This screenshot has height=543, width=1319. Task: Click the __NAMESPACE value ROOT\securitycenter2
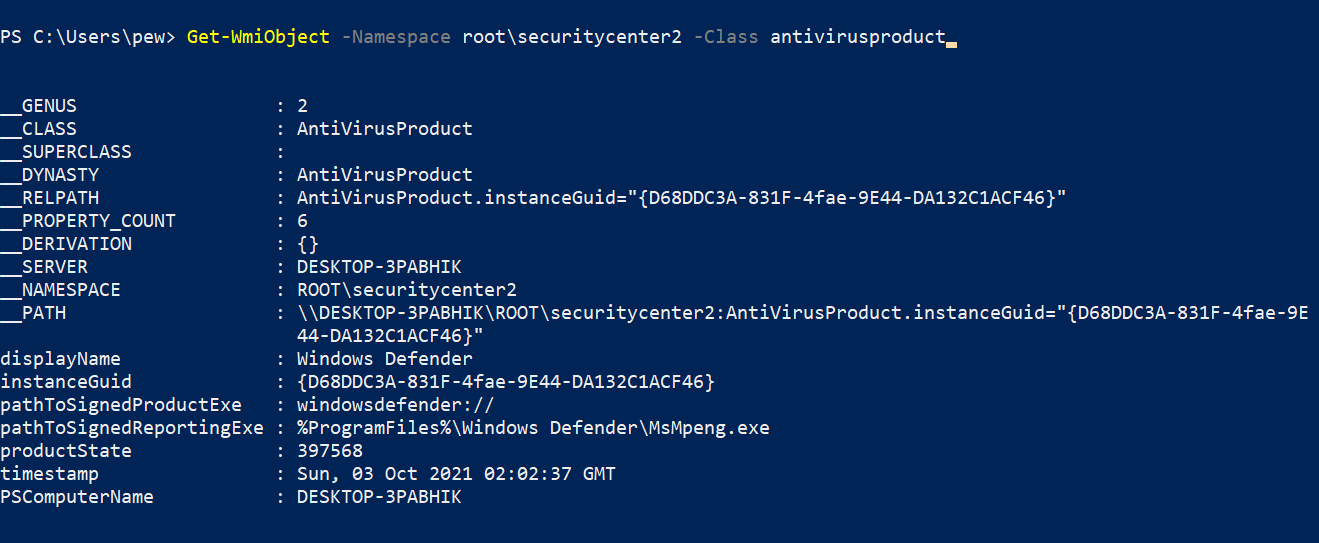pyautogui.click(x=407, y=290)
